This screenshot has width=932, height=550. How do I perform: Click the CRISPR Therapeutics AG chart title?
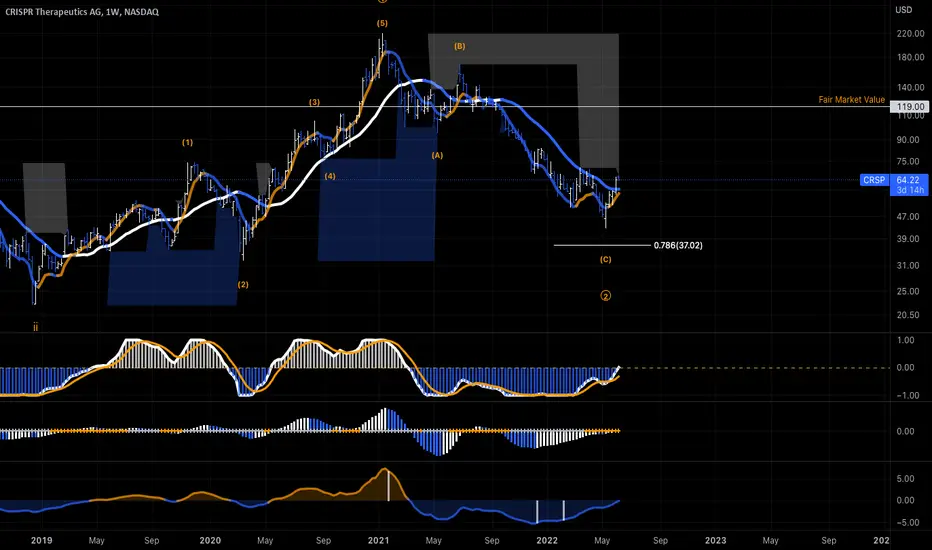(x=82, y=12)
